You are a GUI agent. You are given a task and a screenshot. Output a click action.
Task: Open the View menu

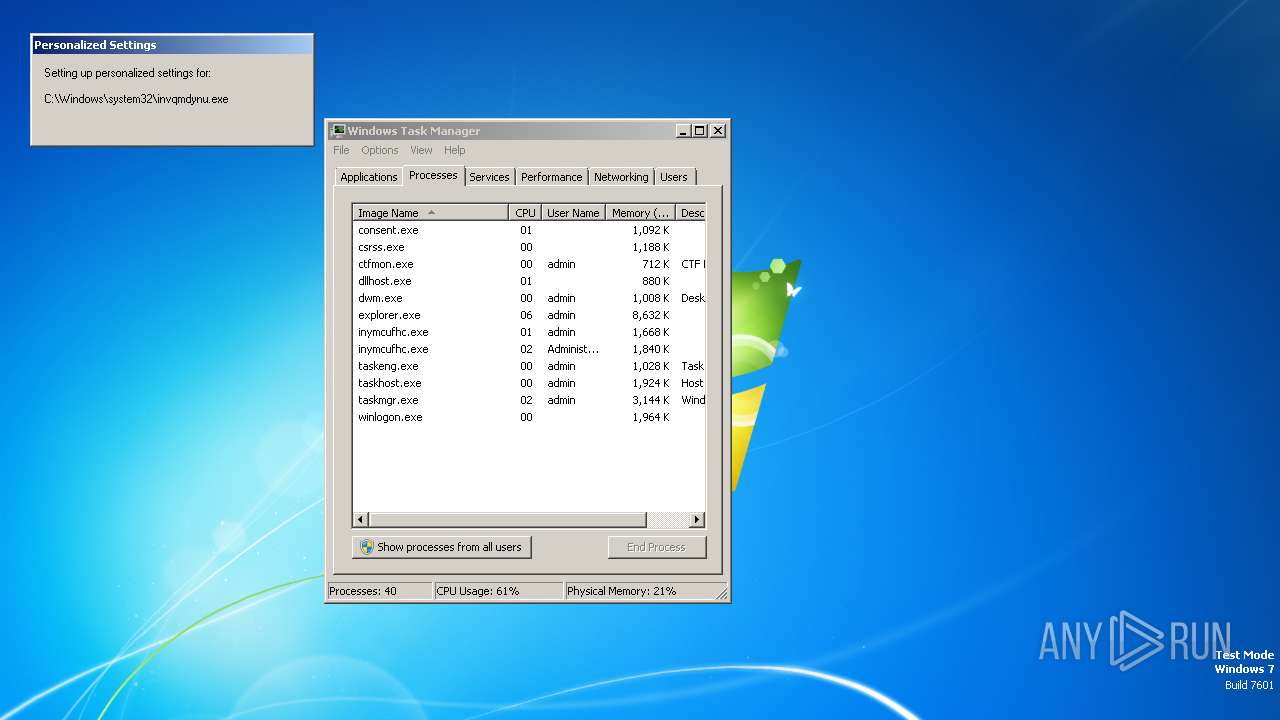coord(421,150)
